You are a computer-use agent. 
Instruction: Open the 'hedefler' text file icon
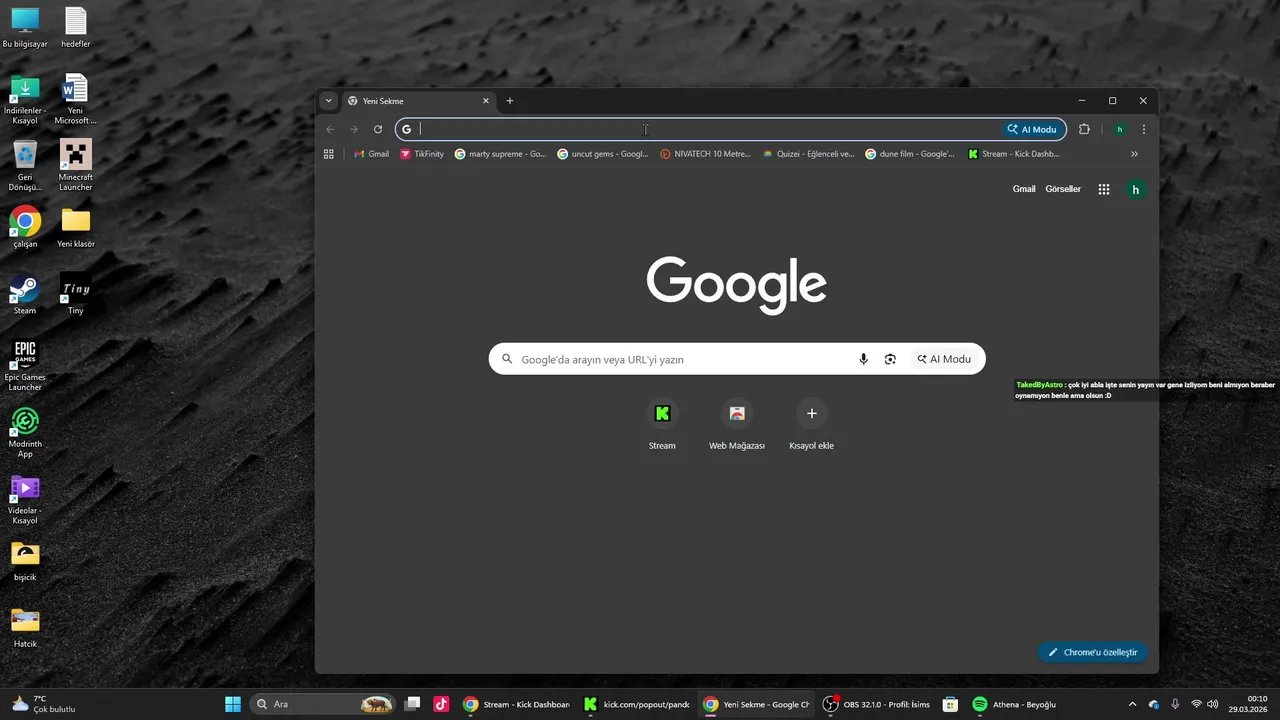(75, 28)
